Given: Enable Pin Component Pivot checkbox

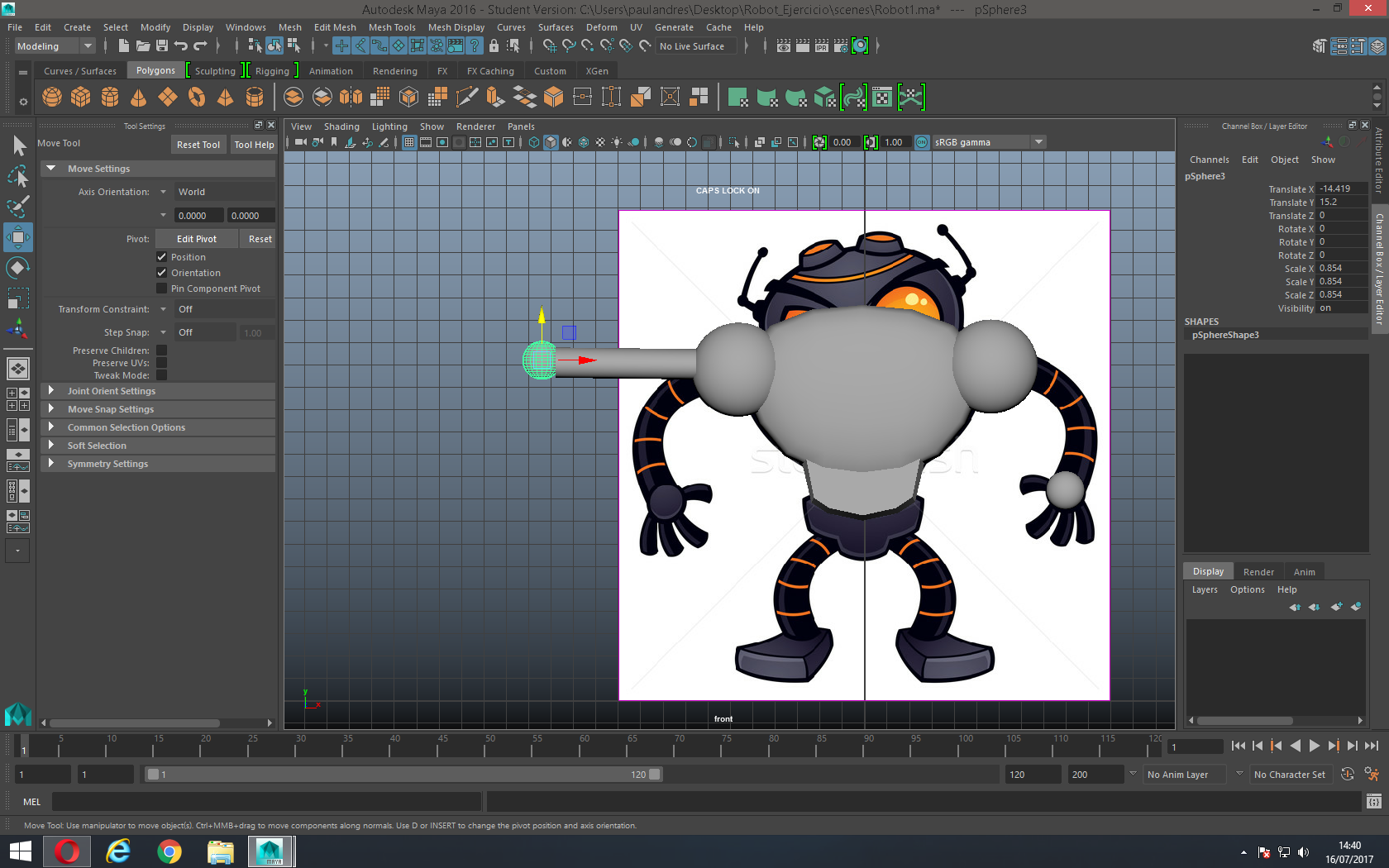Looking at the screenshot, I should coord(162,289).
